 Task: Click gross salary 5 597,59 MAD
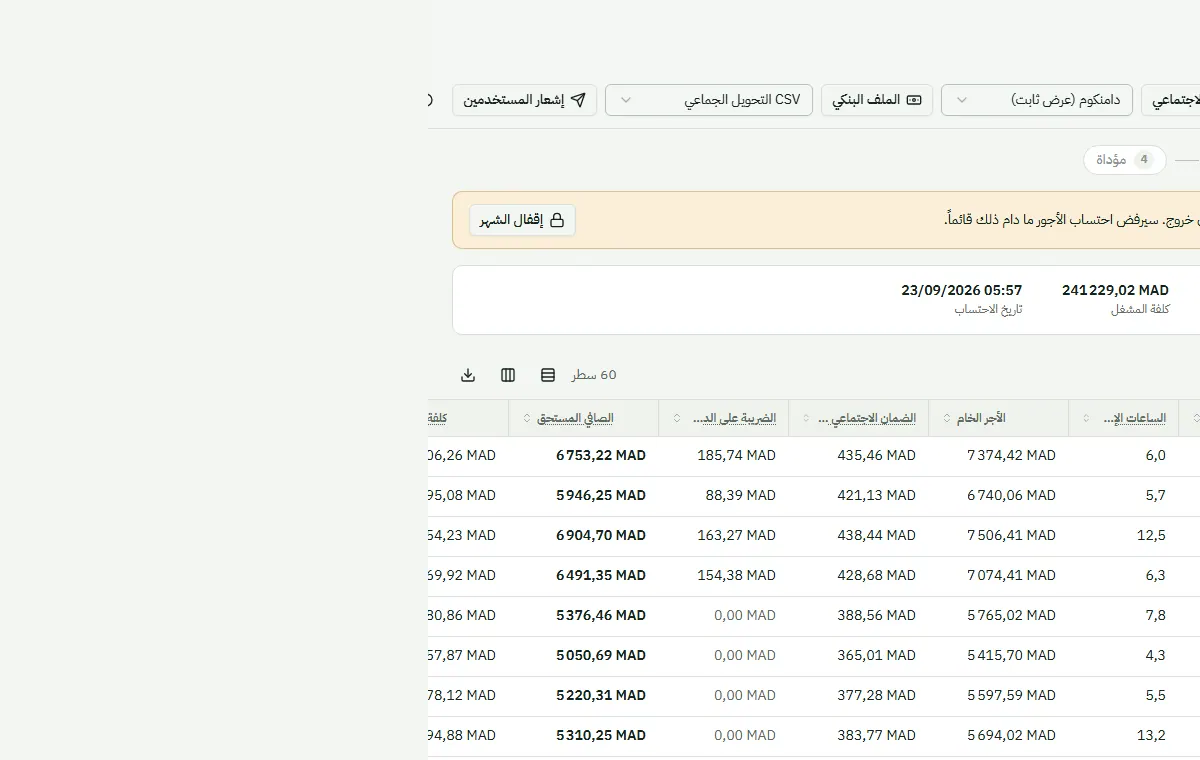(1011, 695)
